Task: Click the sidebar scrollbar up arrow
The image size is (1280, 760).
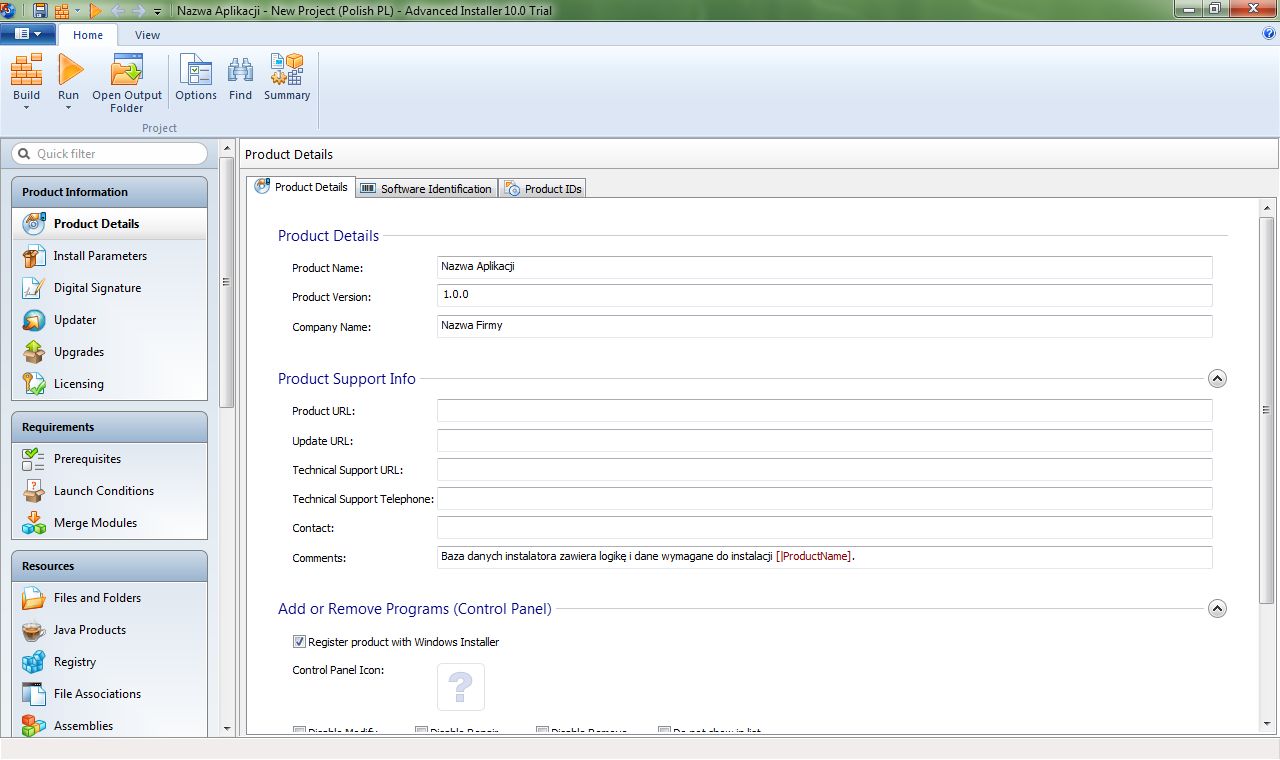Action: pos(226,149)
